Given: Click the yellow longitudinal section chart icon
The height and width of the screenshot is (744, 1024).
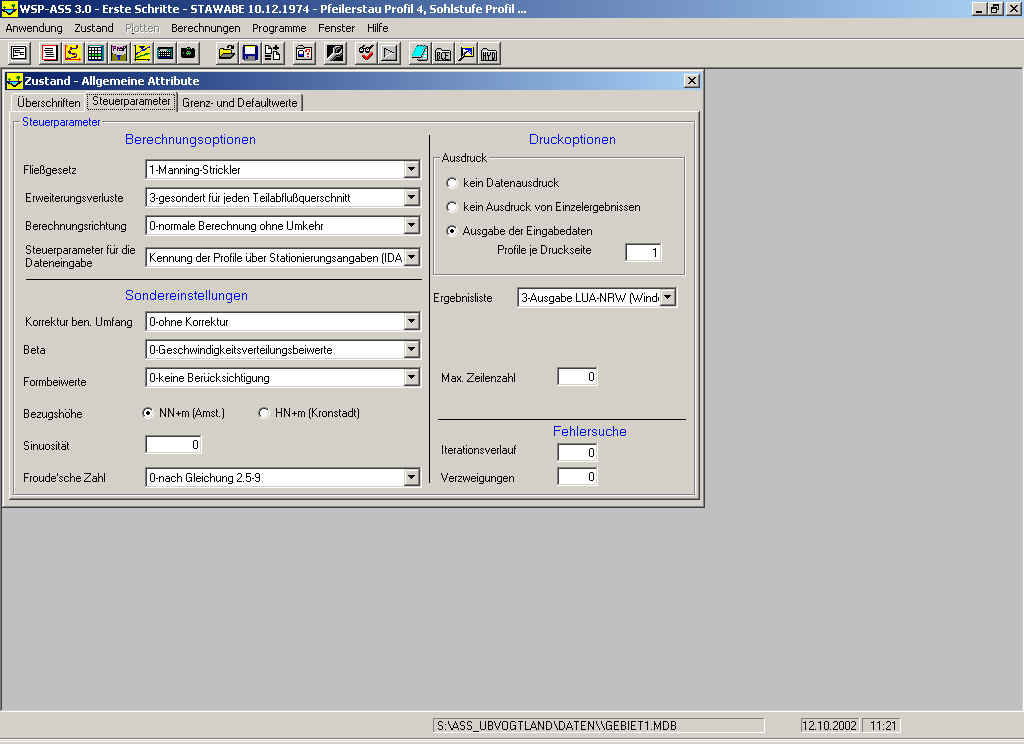Looking at the screenshot, I should [142, 53].
